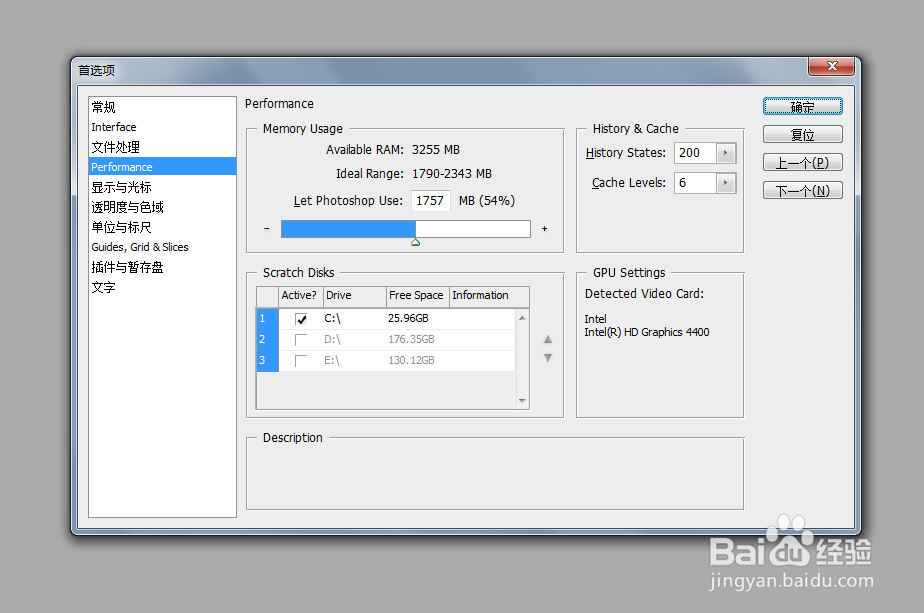Open History States dropdown arrow

tap(726, 153)
